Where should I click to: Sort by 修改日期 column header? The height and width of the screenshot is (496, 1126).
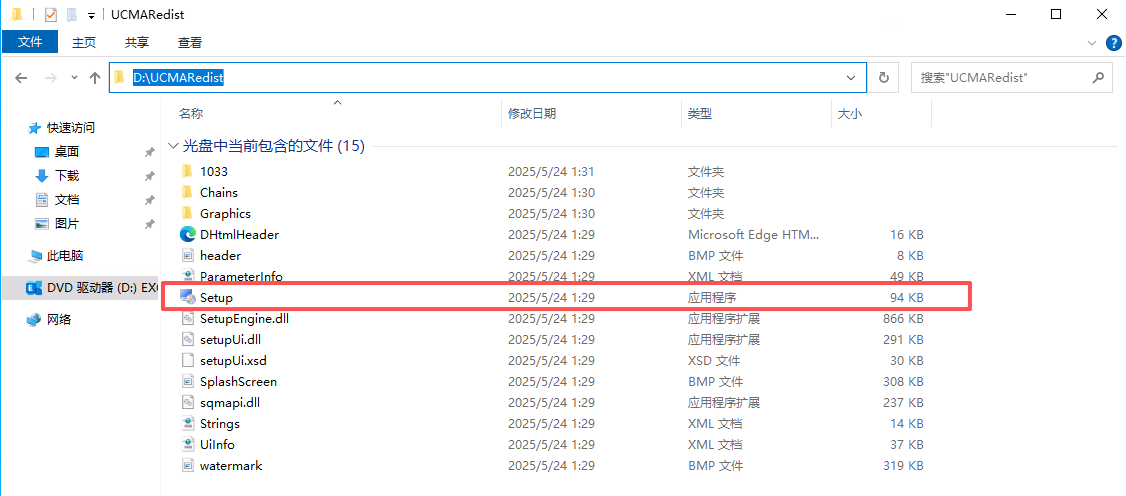click(x=532, y=114)
